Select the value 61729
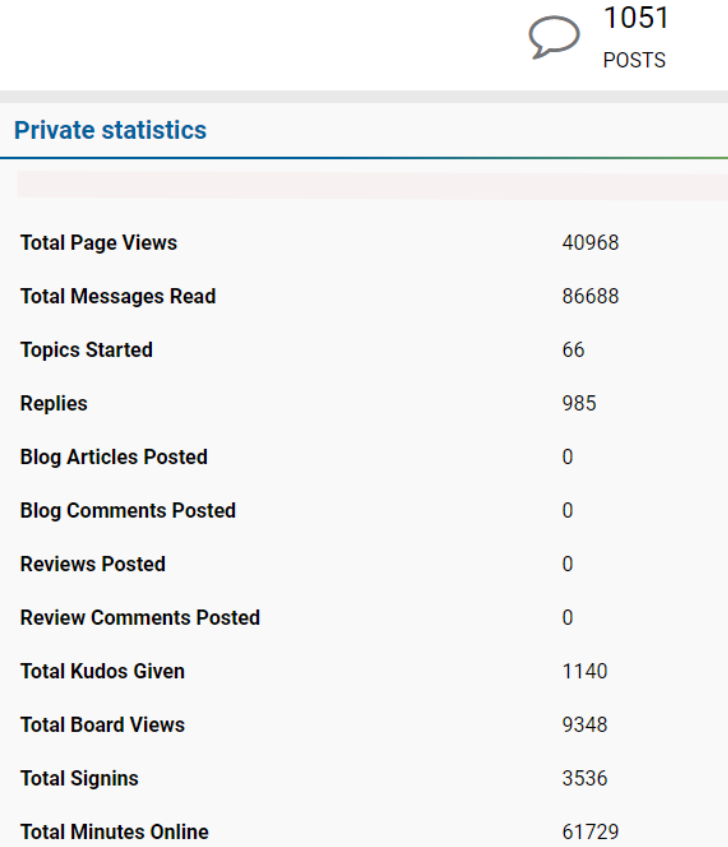 [x=590, y=832]
